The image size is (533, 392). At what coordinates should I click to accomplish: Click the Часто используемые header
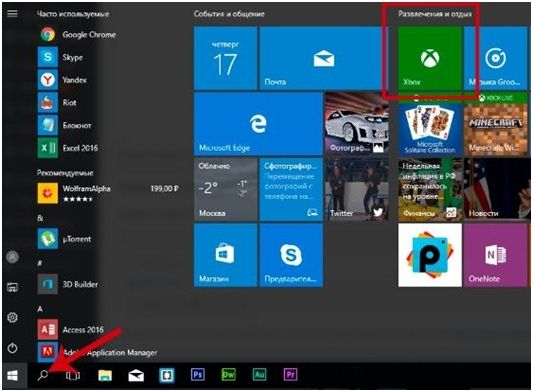pyautogui.click(x=73, y=14)
